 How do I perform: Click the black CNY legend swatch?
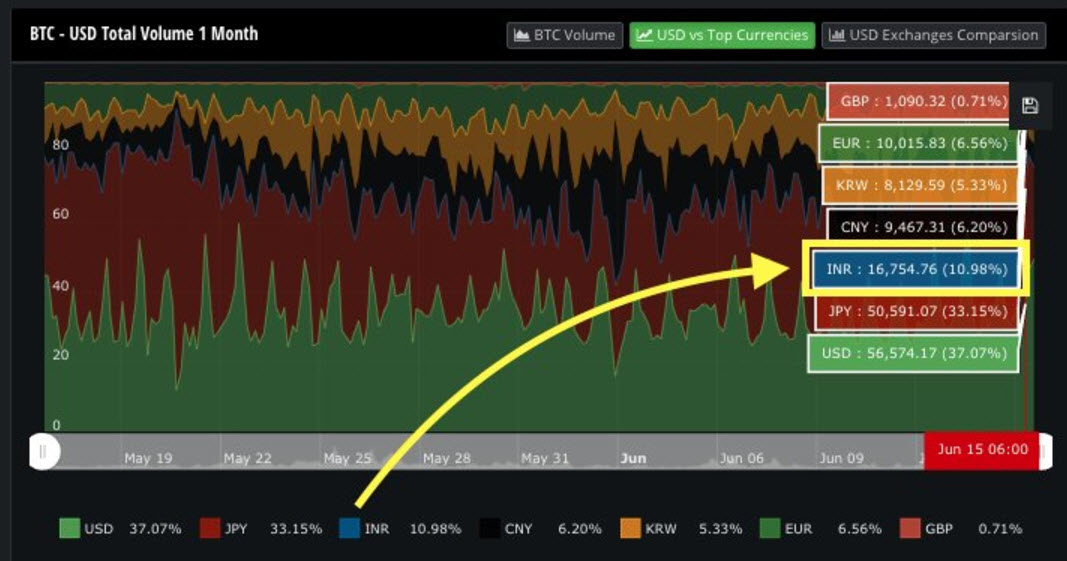(x=489, y=528)
